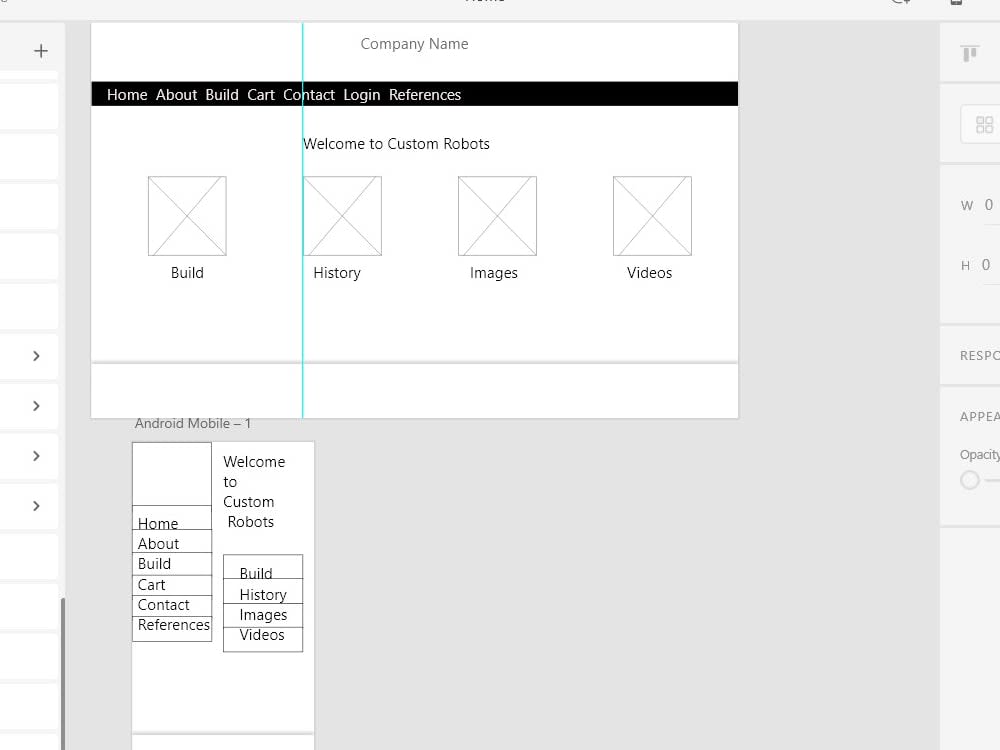Select the image placeholder above the Images caption

tap(497, 216)
